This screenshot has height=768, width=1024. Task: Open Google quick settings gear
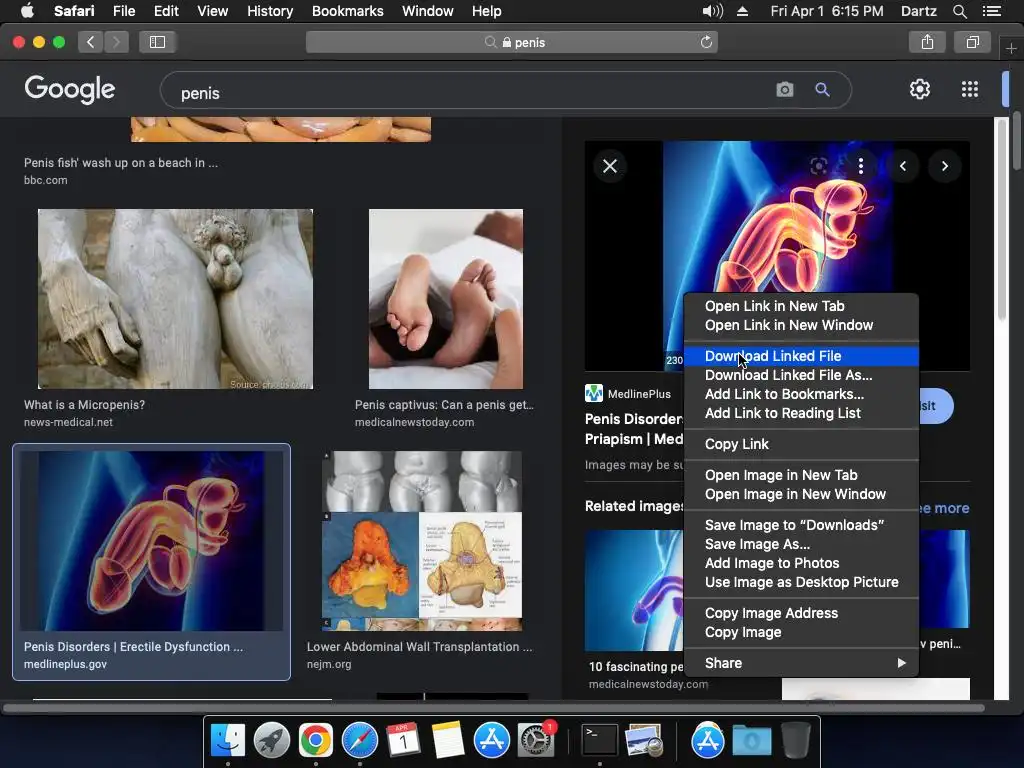point(920,89)
